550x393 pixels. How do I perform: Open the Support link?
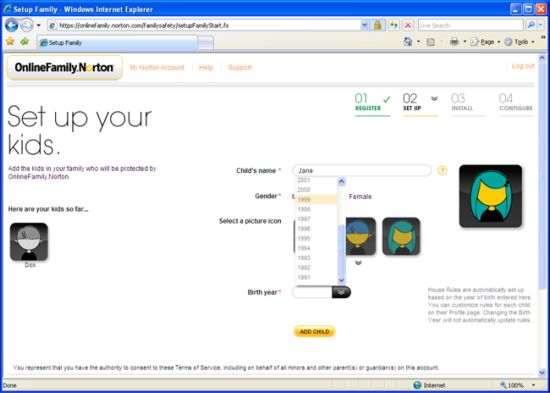(240, 67)
